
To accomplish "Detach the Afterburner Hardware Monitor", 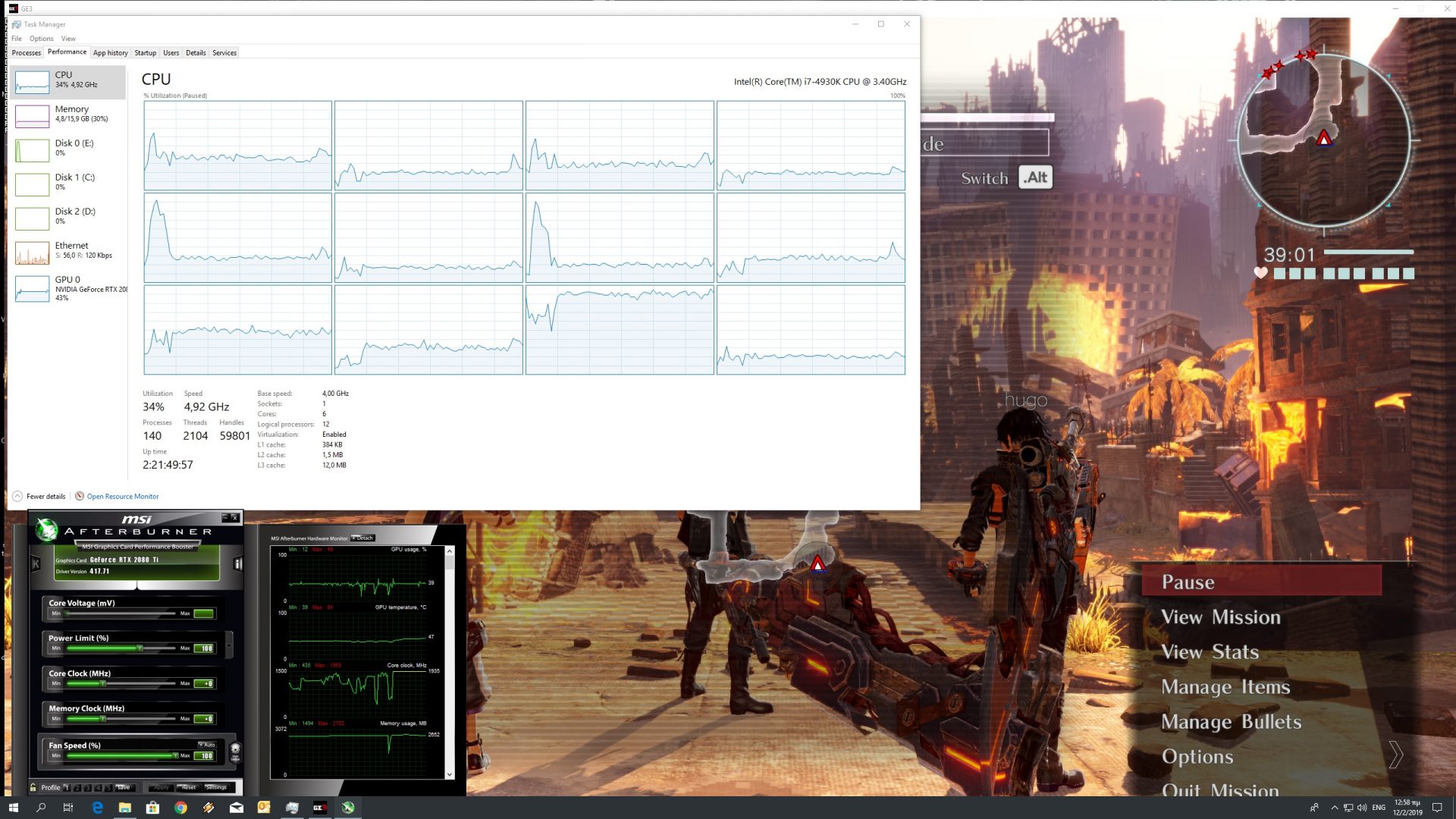I will [x=363, y=538].
